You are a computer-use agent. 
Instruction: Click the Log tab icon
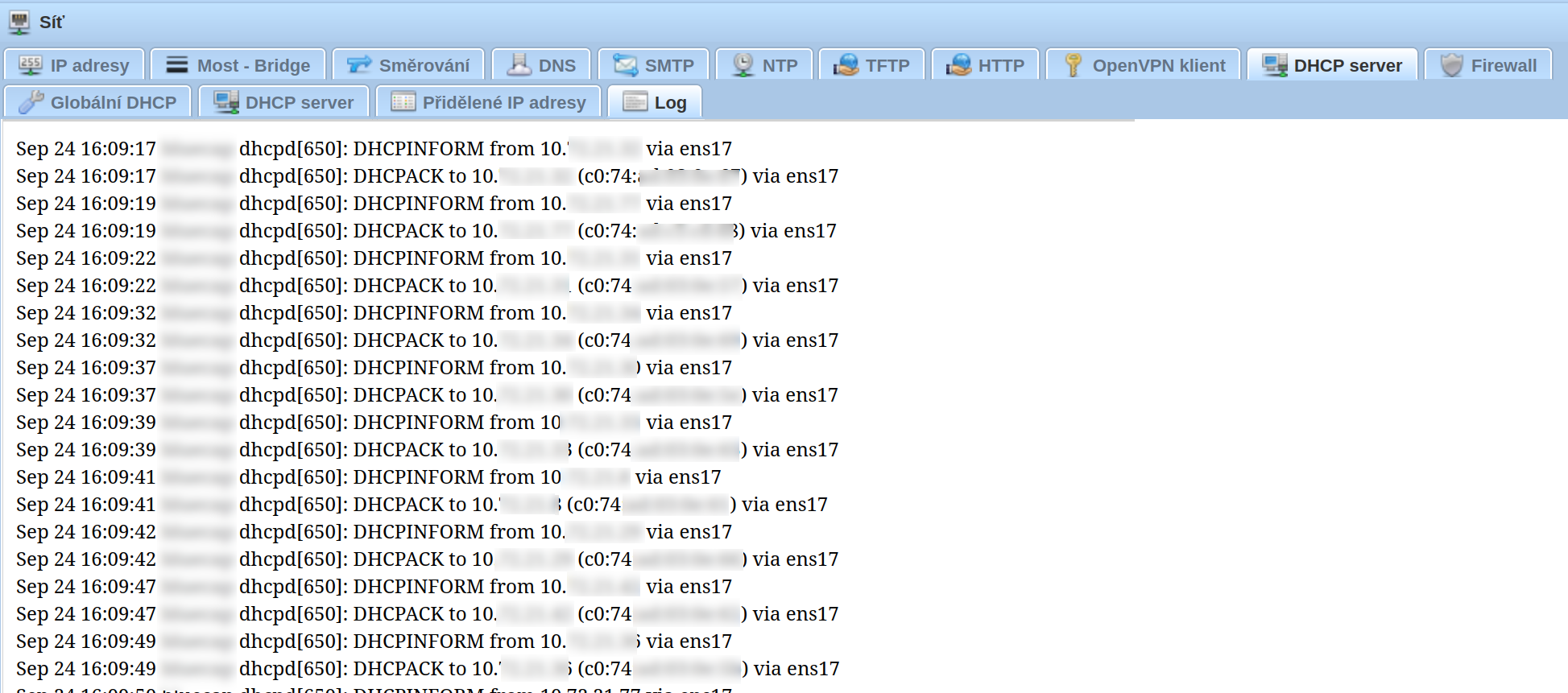coord(635,102)
